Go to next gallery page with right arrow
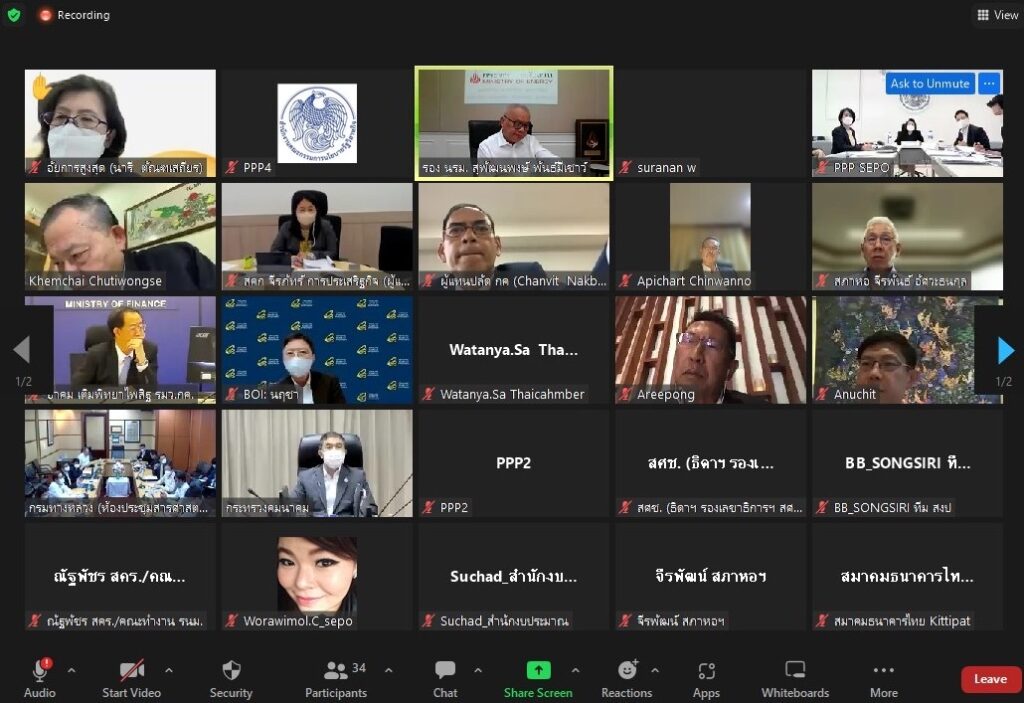The height and width of the screenshot is (703, 1024). coord(1005,350)
